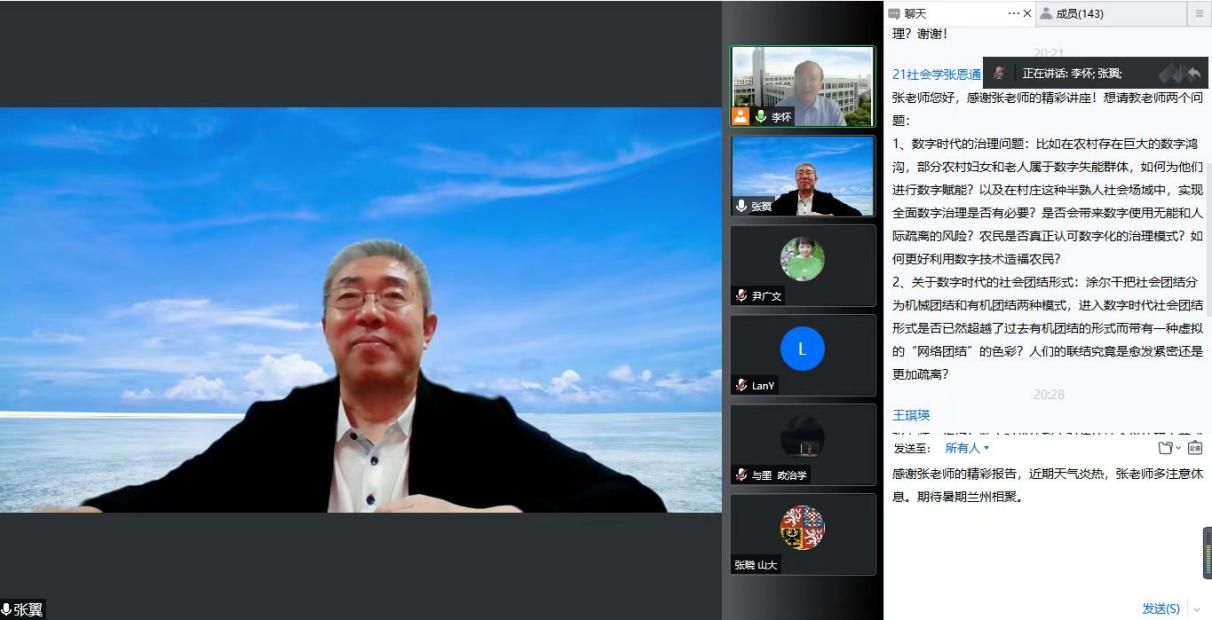Click the muted mic on LanY's tile
This screenshot has height=620, width=1212.
(x=741, y=385)
